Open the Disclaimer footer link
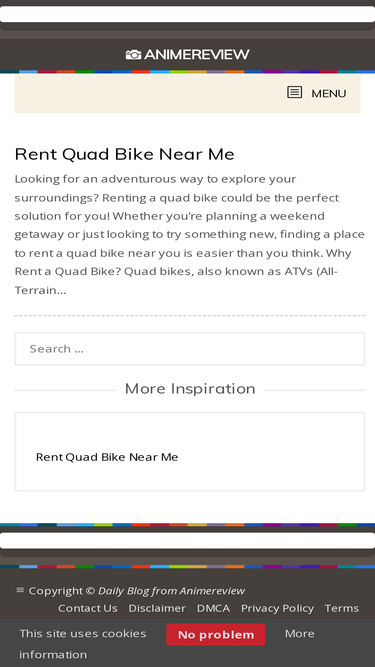The width and height of the screenshot is (375, 667). click(157, 608)
